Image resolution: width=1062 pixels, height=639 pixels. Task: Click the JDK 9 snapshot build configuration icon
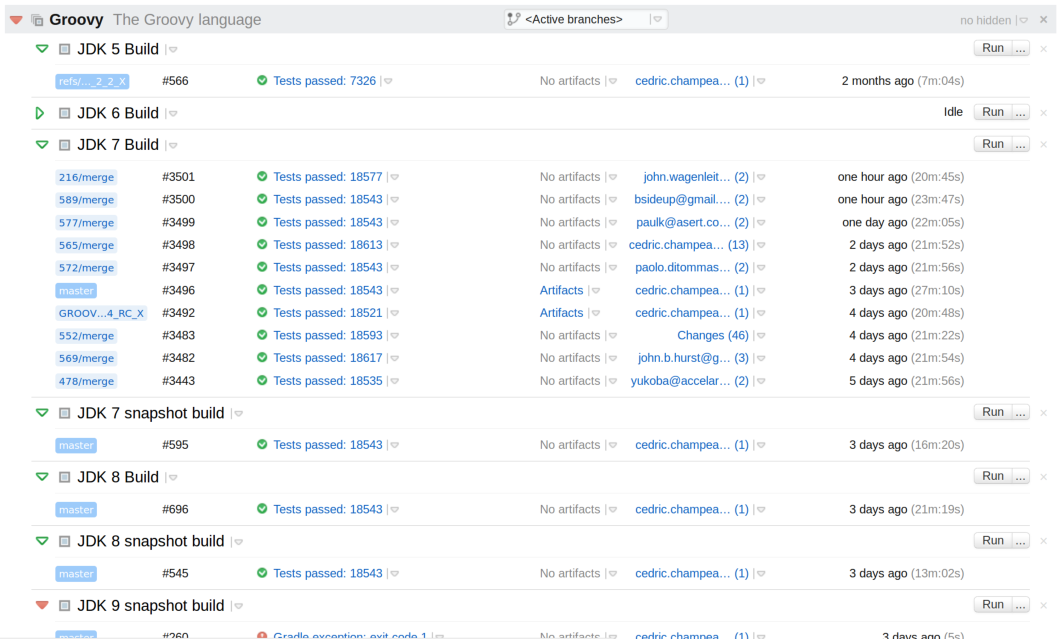point(64,606)
